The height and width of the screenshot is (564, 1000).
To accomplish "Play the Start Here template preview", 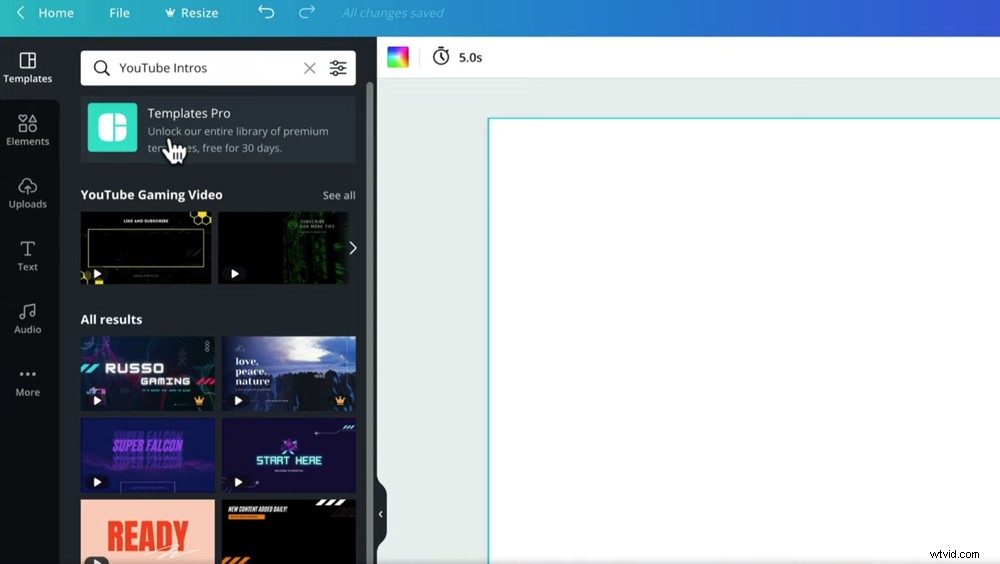I will pos(239,482).
